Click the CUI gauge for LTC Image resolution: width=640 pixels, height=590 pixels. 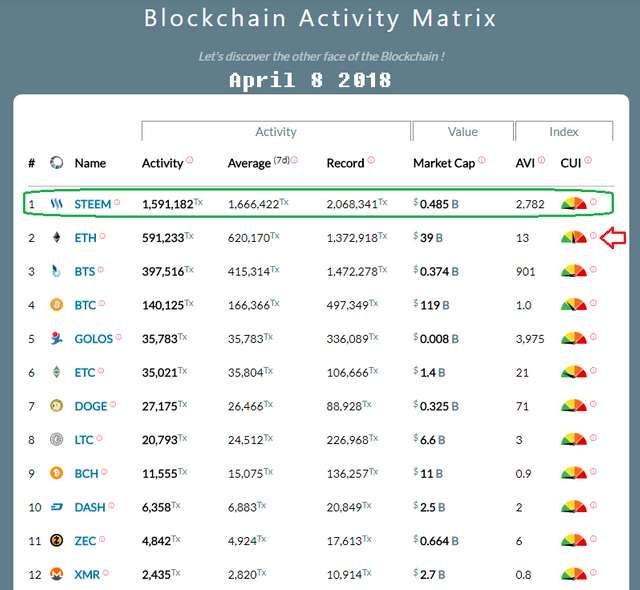[x=574, y=439]
